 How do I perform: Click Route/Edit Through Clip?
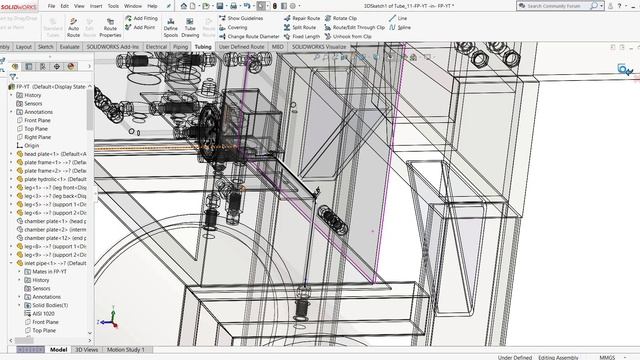click(x=355, y=27)
